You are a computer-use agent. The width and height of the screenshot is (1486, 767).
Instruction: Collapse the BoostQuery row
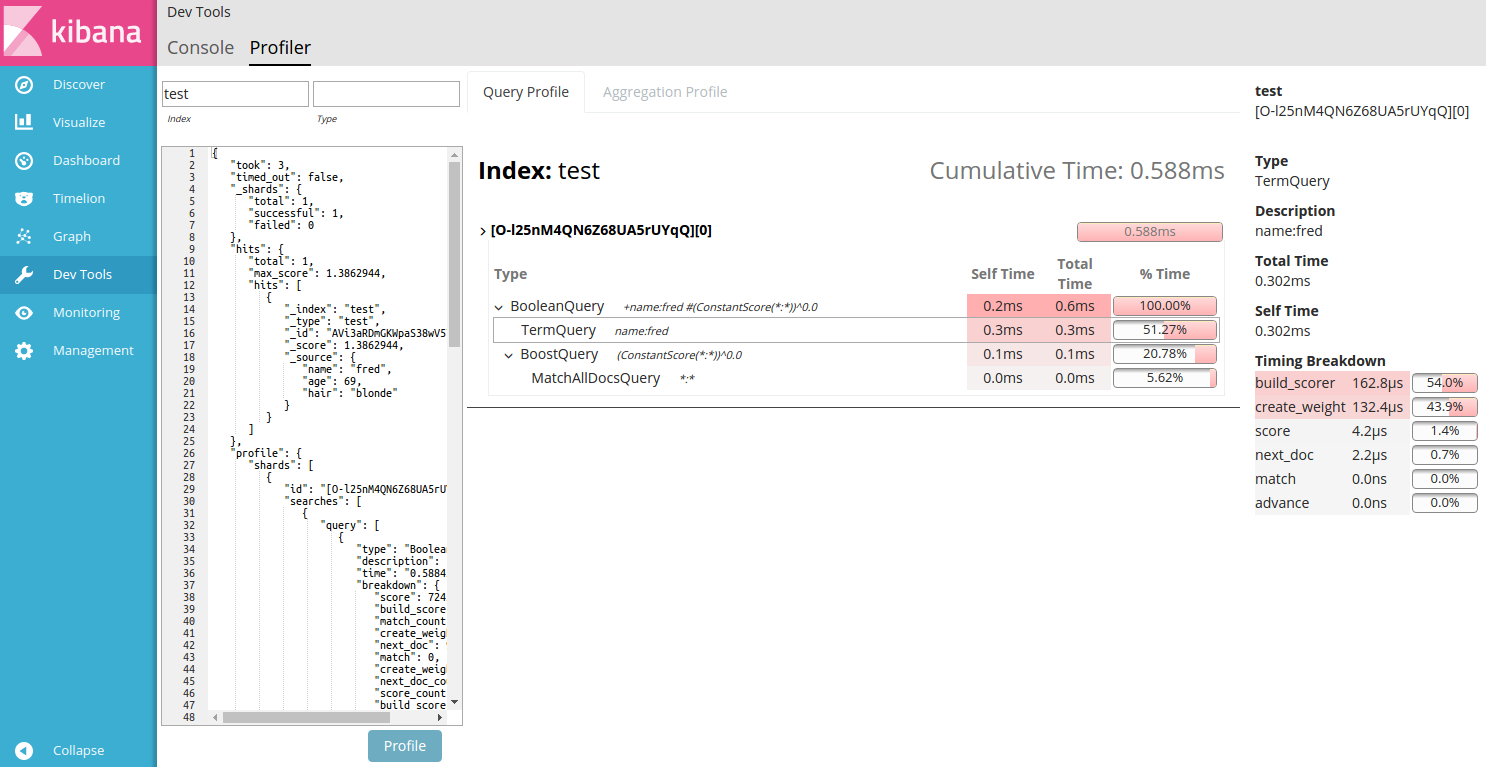click(x=509, y=354)
